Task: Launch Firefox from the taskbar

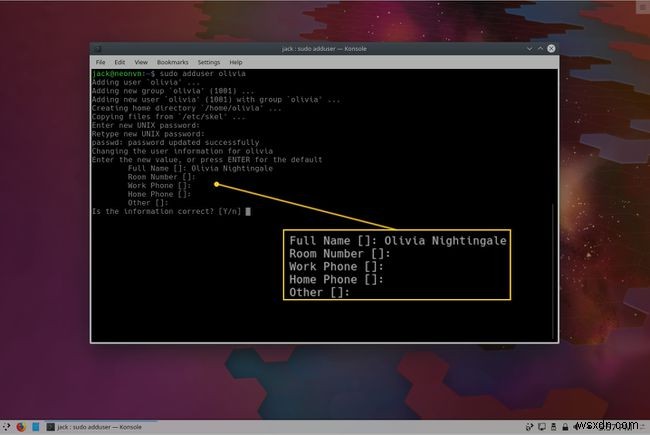Action: (x=21, y=427)
